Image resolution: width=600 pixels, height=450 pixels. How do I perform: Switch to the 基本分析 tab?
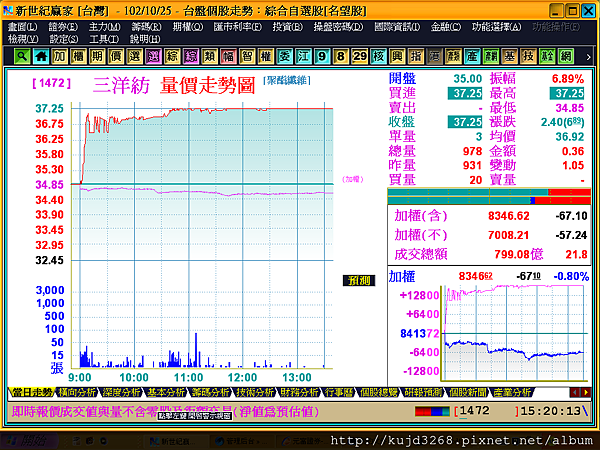(x=166, y=392)
